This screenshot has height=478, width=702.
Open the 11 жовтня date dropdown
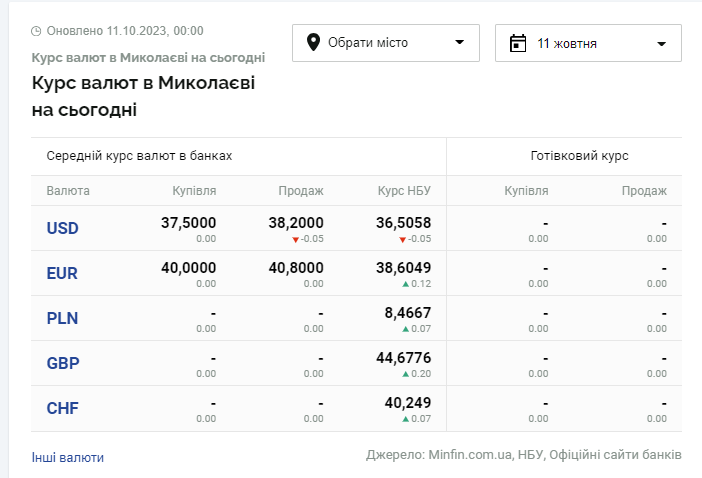click(x=588, y=43)
